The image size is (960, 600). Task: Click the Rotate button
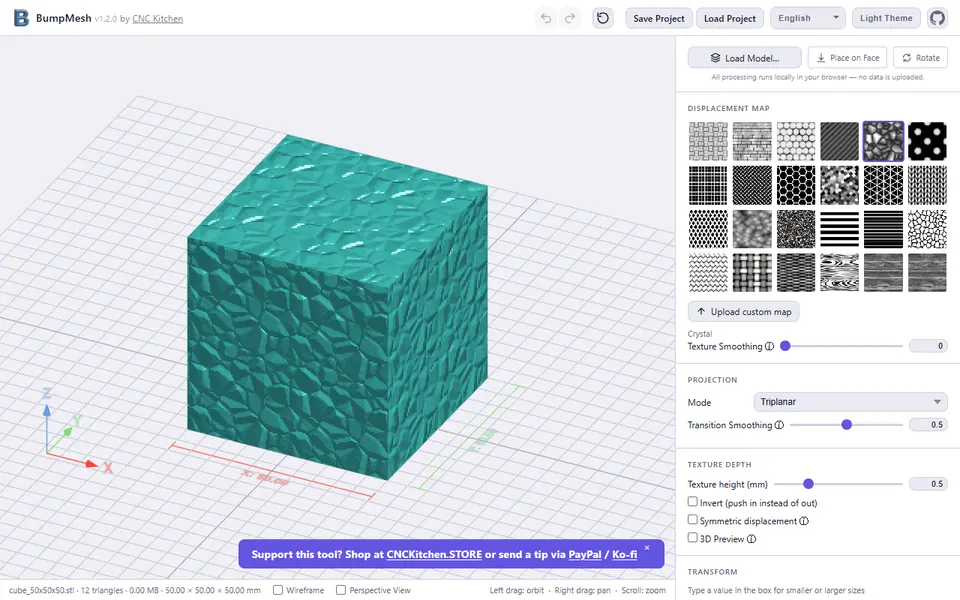click(x=920, y=58)
